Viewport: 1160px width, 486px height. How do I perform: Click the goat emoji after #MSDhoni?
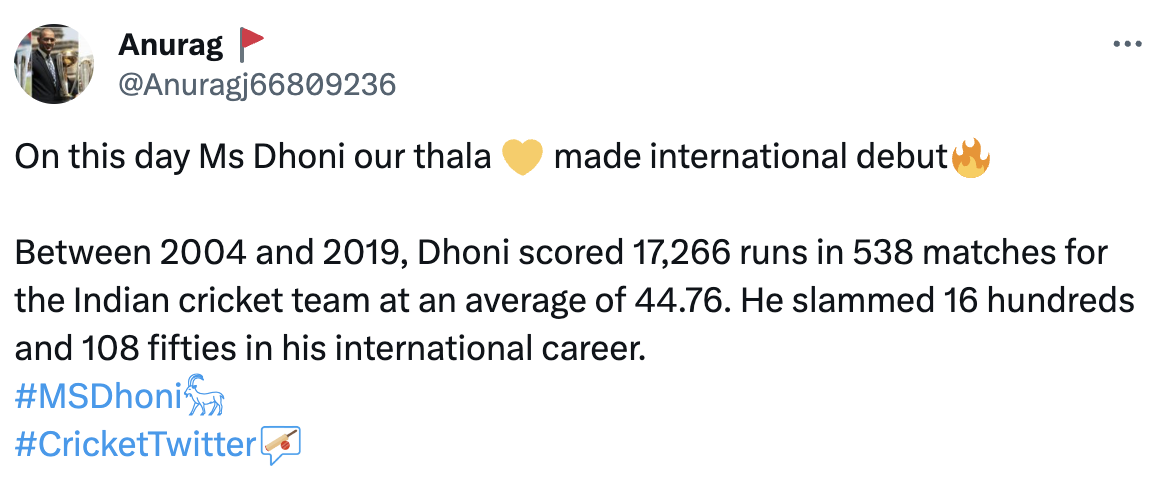[x=204, y=398]
